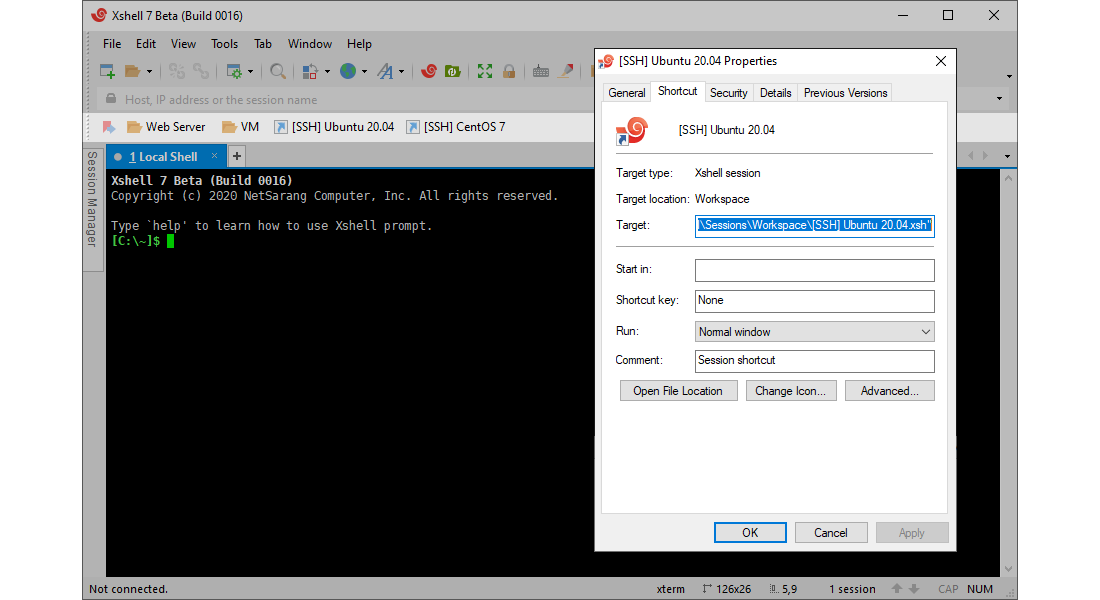Image resolution: width=1100 pixels, height=600 pixels.
Task: Click the keyboard key-mapping toolbar icon
Action: point(540,71)
